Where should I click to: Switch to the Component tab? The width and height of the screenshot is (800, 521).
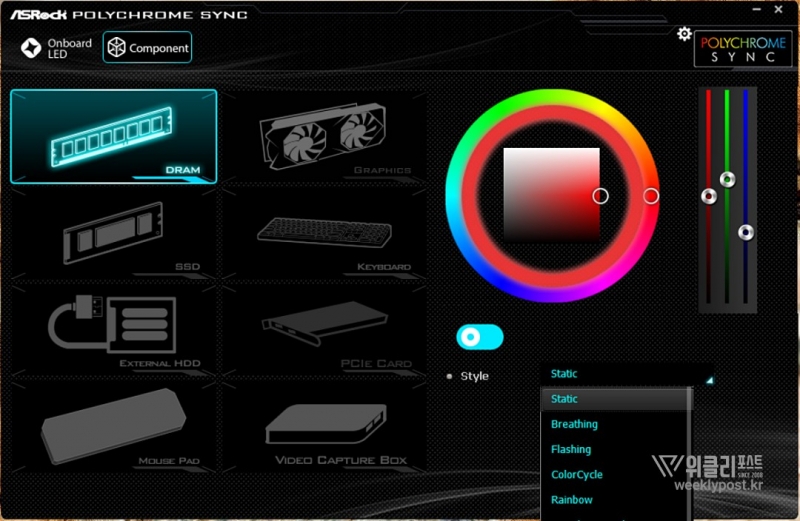pos(147,48)
